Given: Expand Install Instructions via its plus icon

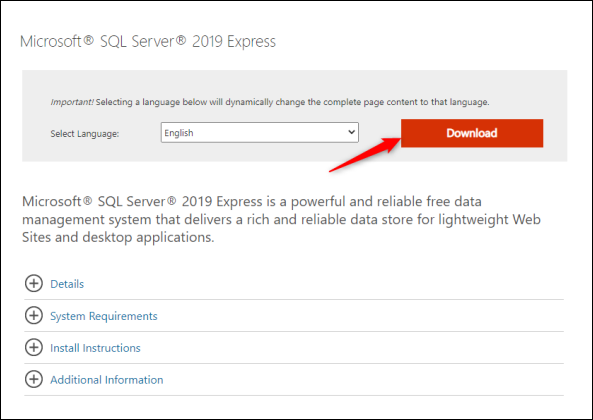Looking at the screenshot, I should 34,347.
